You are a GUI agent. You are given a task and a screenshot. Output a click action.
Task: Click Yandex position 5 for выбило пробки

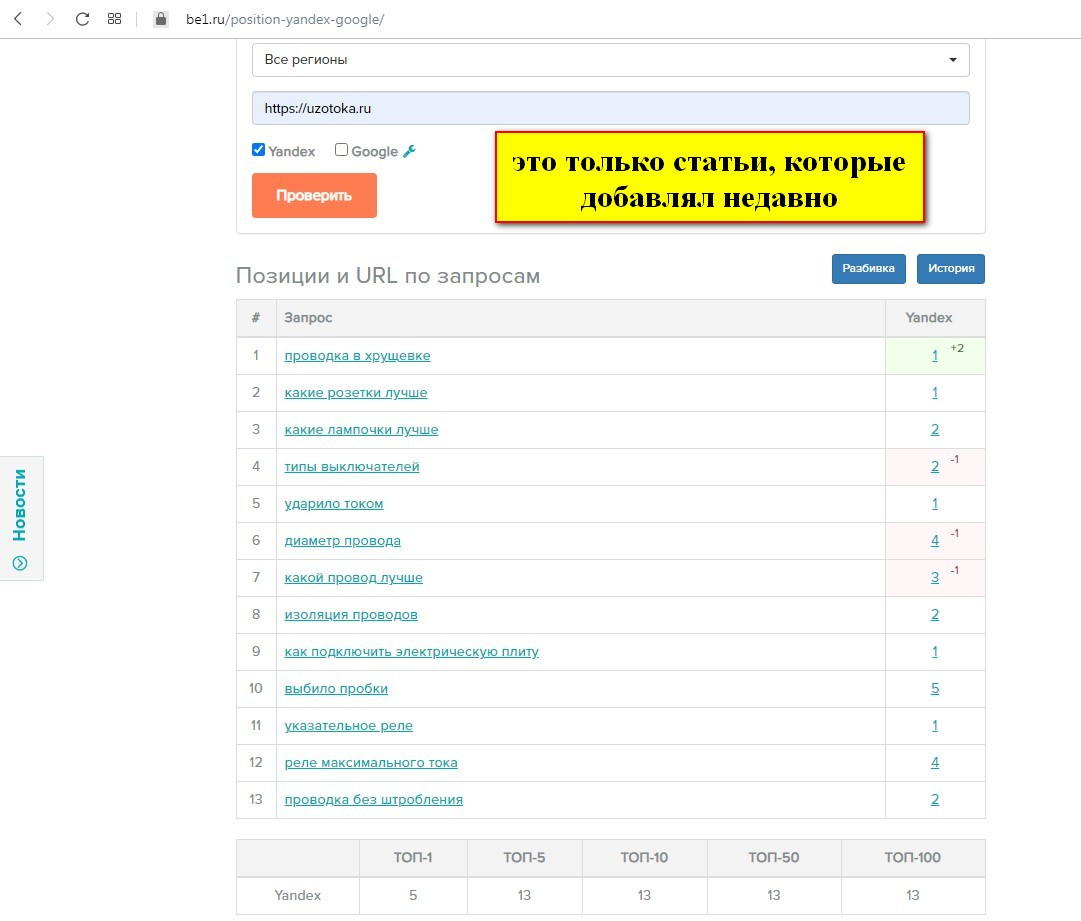tap(935, 689)
